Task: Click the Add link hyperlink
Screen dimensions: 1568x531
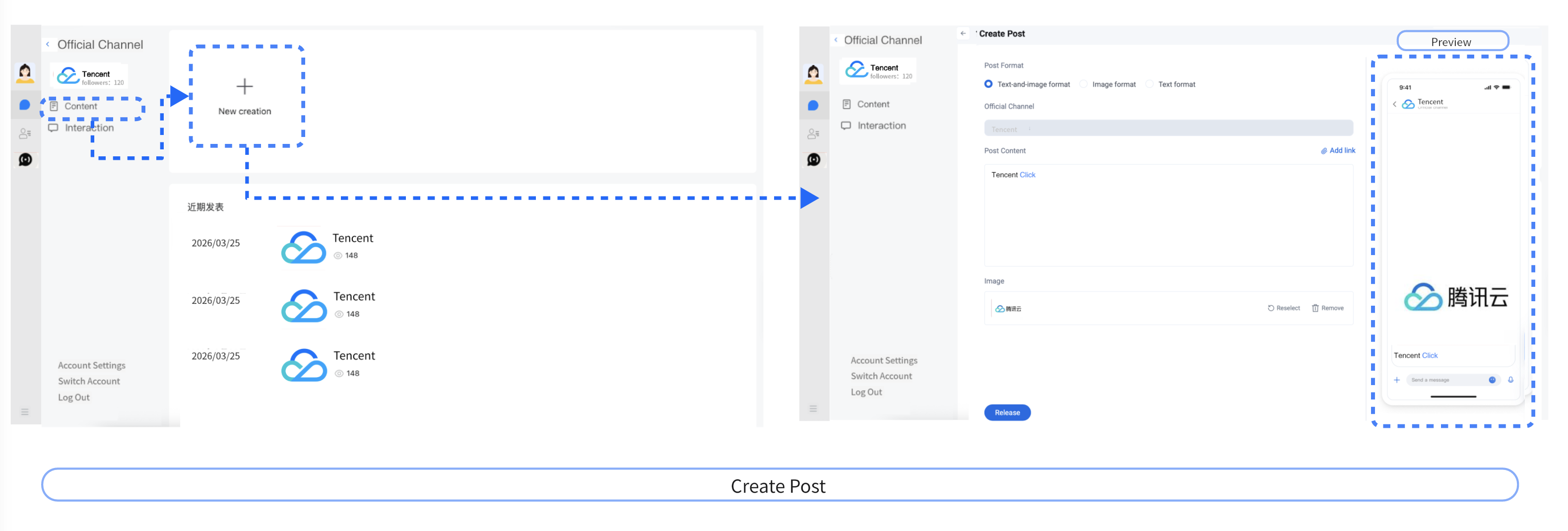Action: [1342, 150]
